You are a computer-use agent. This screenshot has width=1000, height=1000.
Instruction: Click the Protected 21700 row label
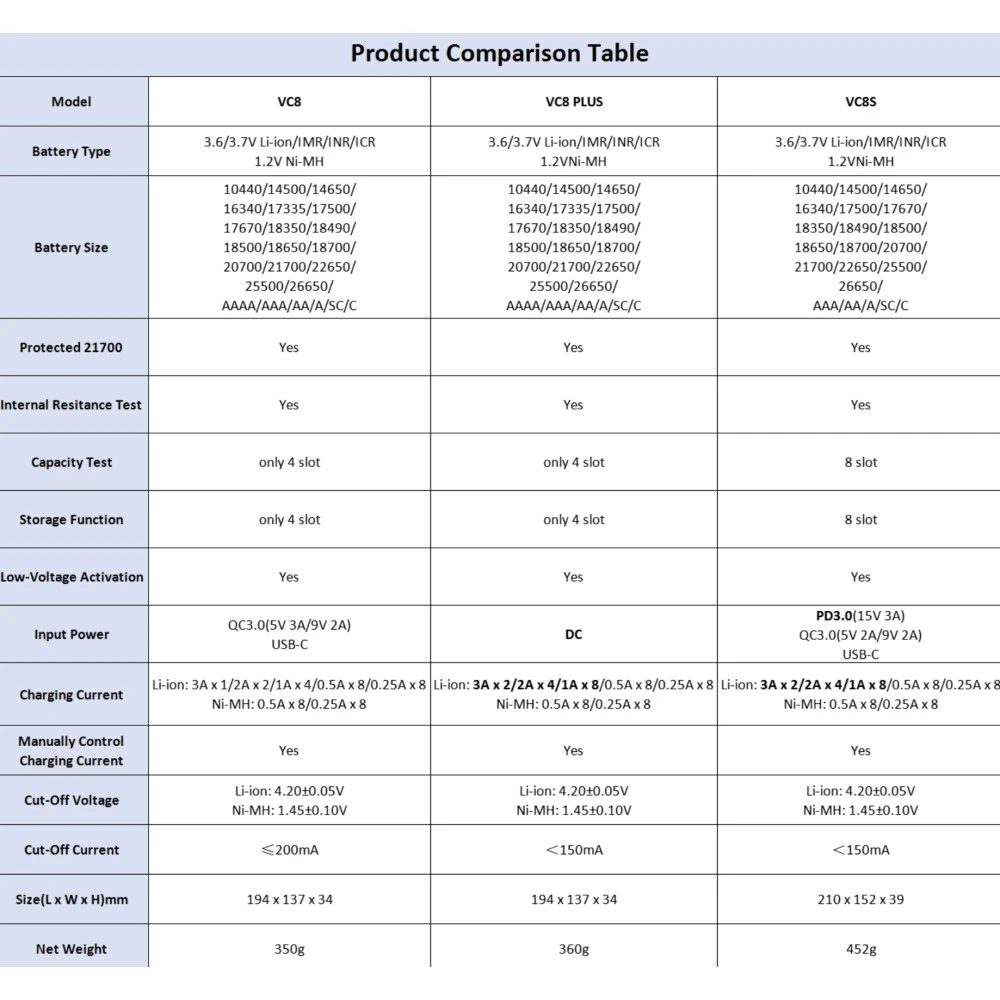point(71,347)
